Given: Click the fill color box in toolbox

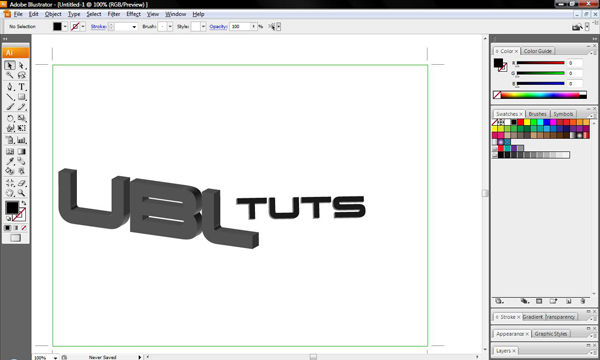Looking at the screenshot, I should pyautogui.click(x=12, y=208).
